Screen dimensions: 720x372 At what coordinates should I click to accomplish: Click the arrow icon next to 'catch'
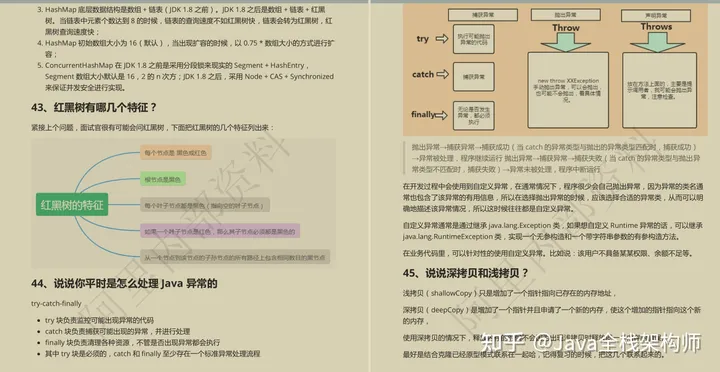point(442,74)
